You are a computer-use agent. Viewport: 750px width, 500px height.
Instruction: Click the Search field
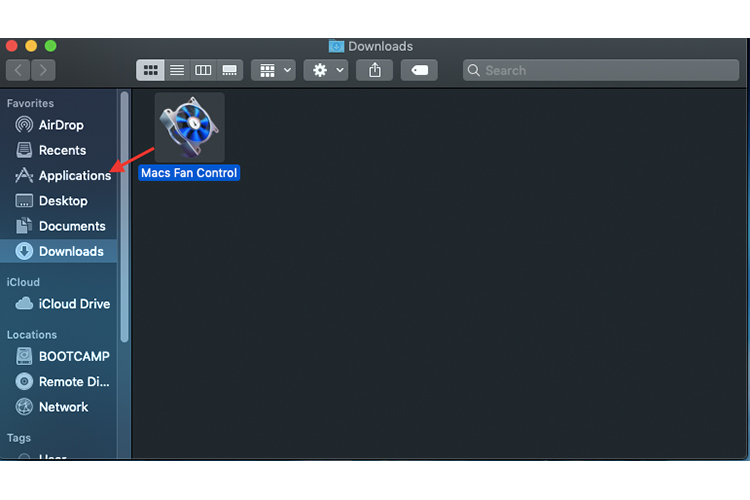[601, 70]
